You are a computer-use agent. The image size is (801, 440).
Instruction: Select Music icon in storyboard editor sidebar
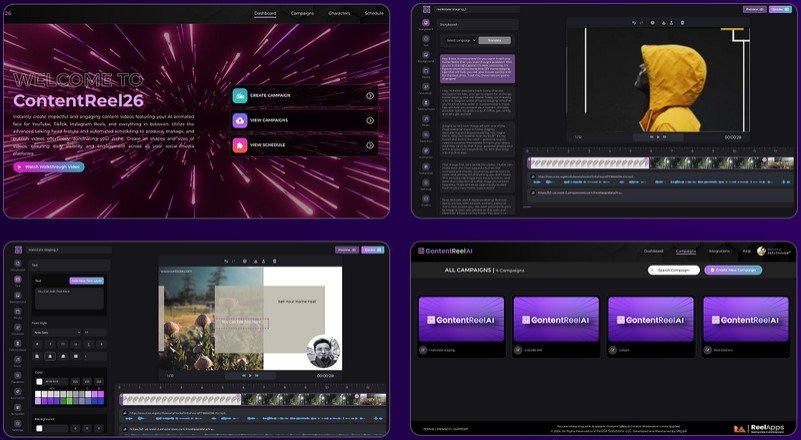[426, 119]
